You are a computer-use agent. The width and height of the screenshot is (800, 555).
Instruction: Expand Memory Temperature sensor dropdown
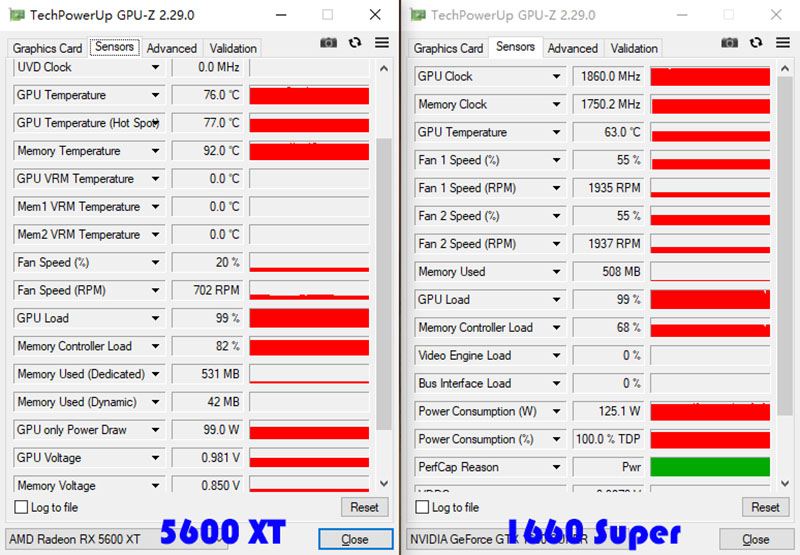[x=156, y=151]
